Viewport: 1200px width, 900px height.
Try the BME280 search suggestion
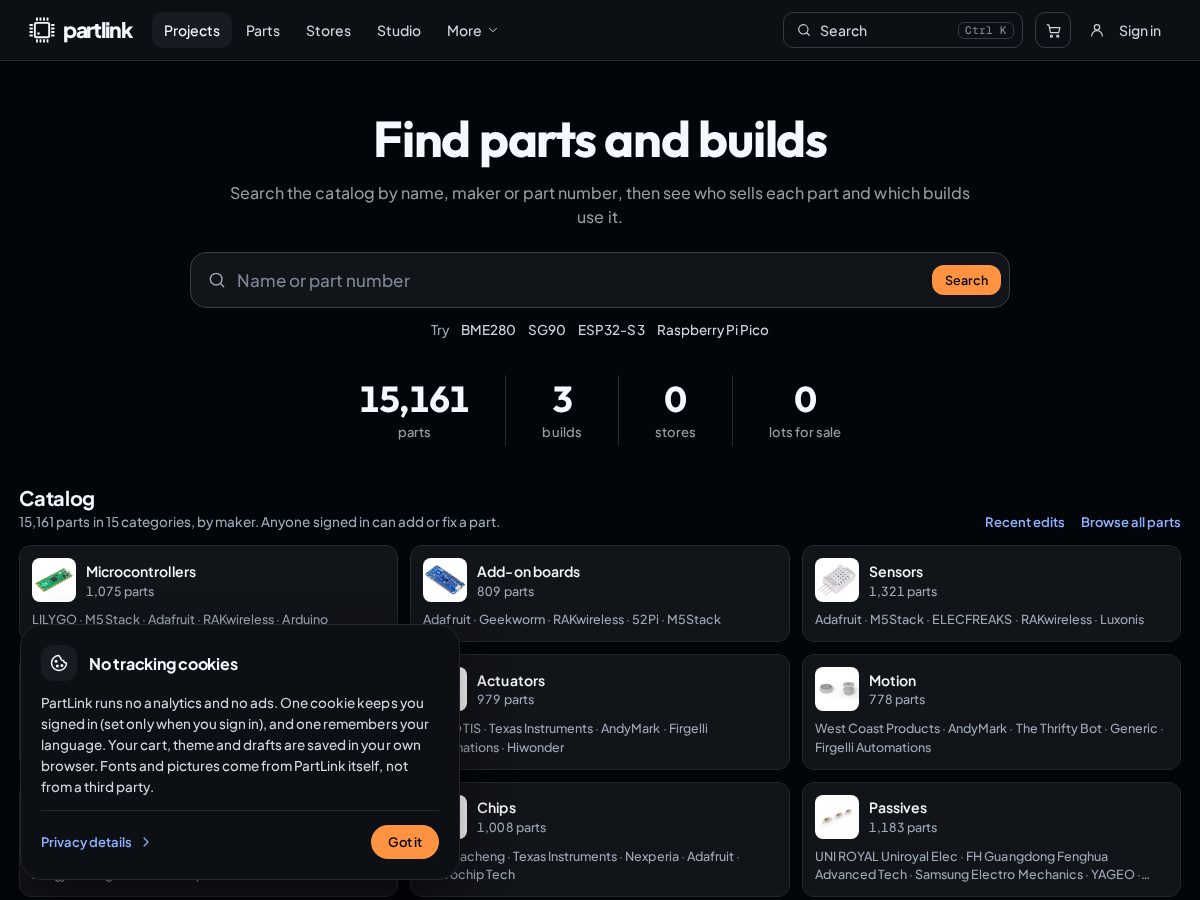488,330
